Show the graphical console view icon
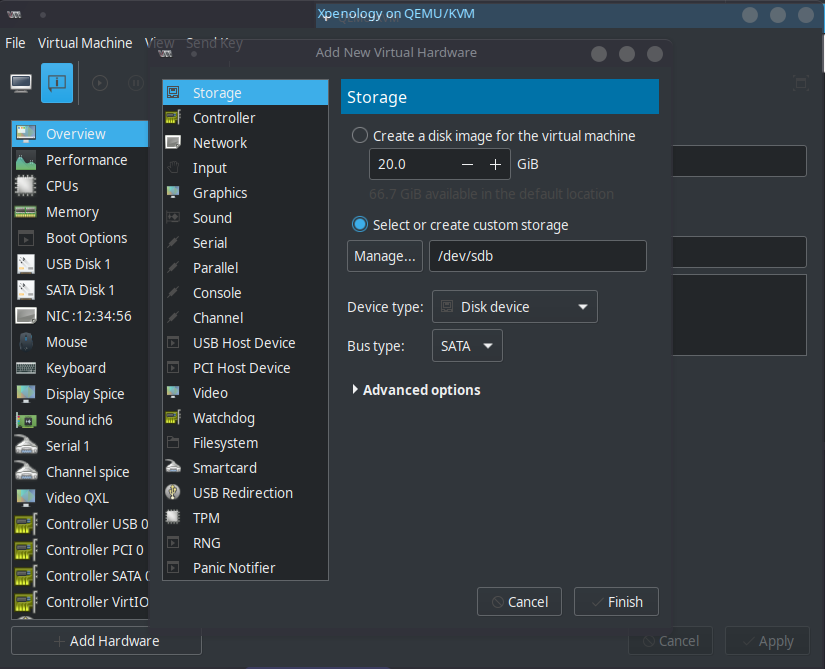825x669 pixels. point(21,83)
